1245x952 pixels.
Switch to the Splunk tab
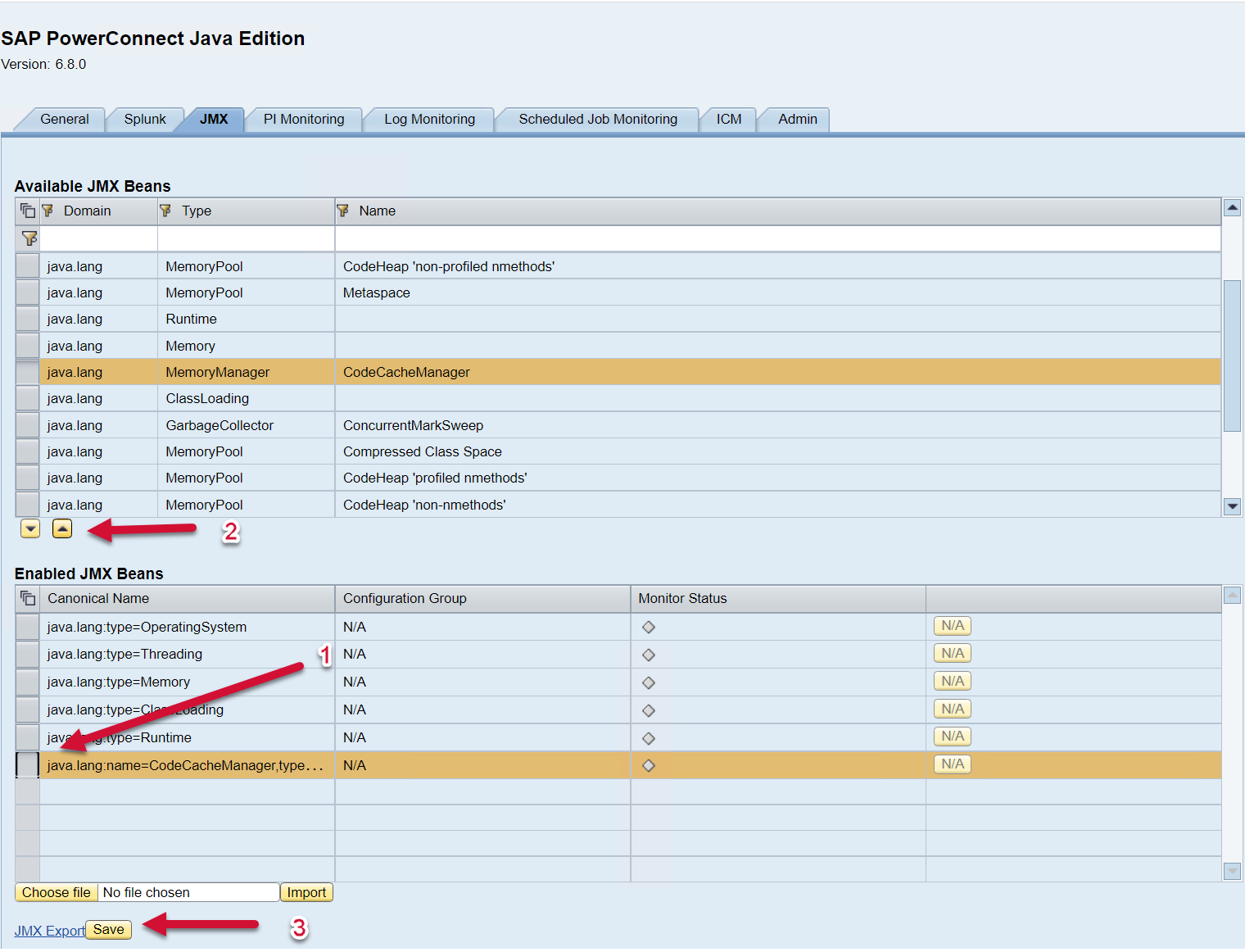[x=145, y=119]
